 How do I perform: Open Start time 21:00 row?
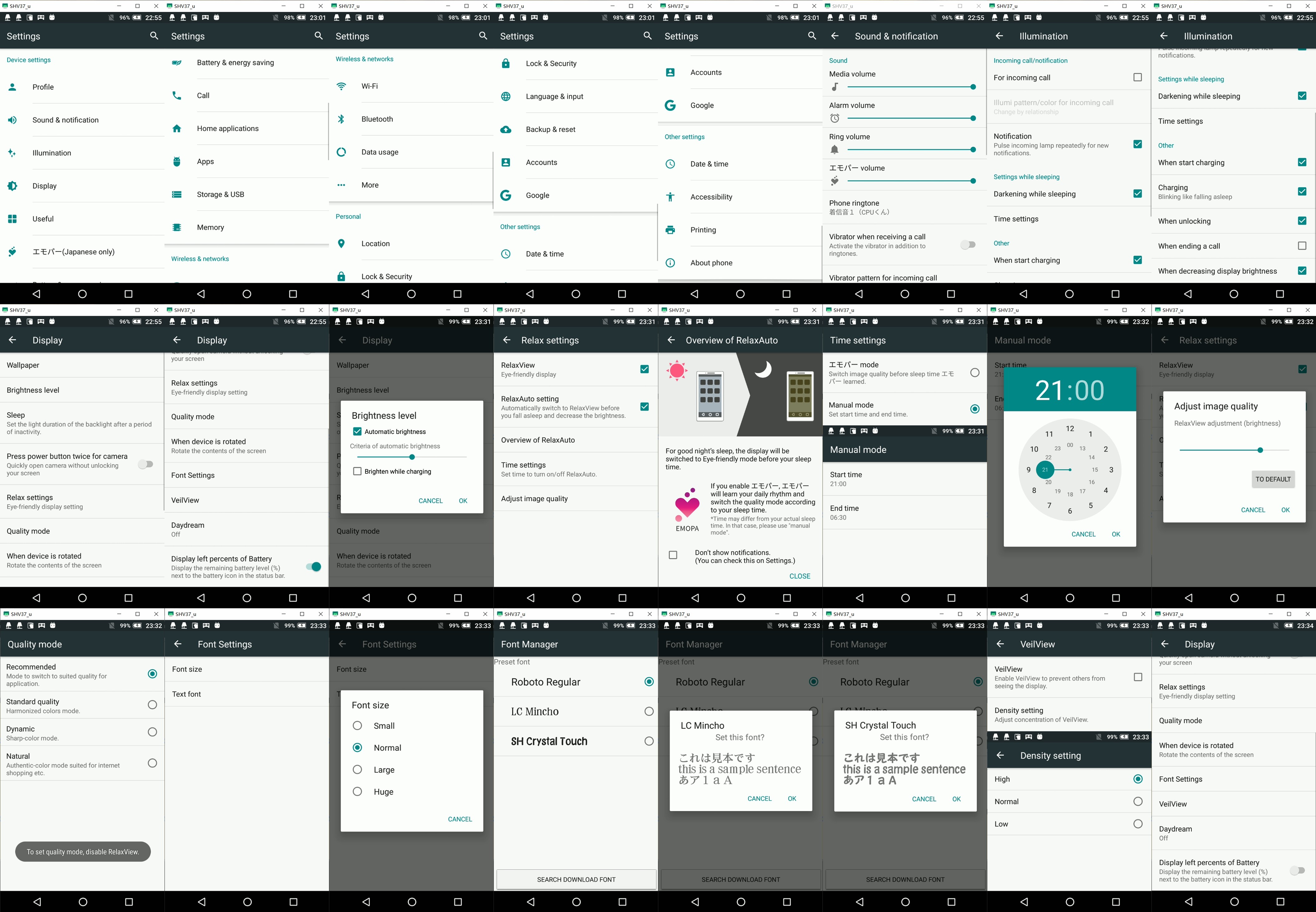coord(905,479)
